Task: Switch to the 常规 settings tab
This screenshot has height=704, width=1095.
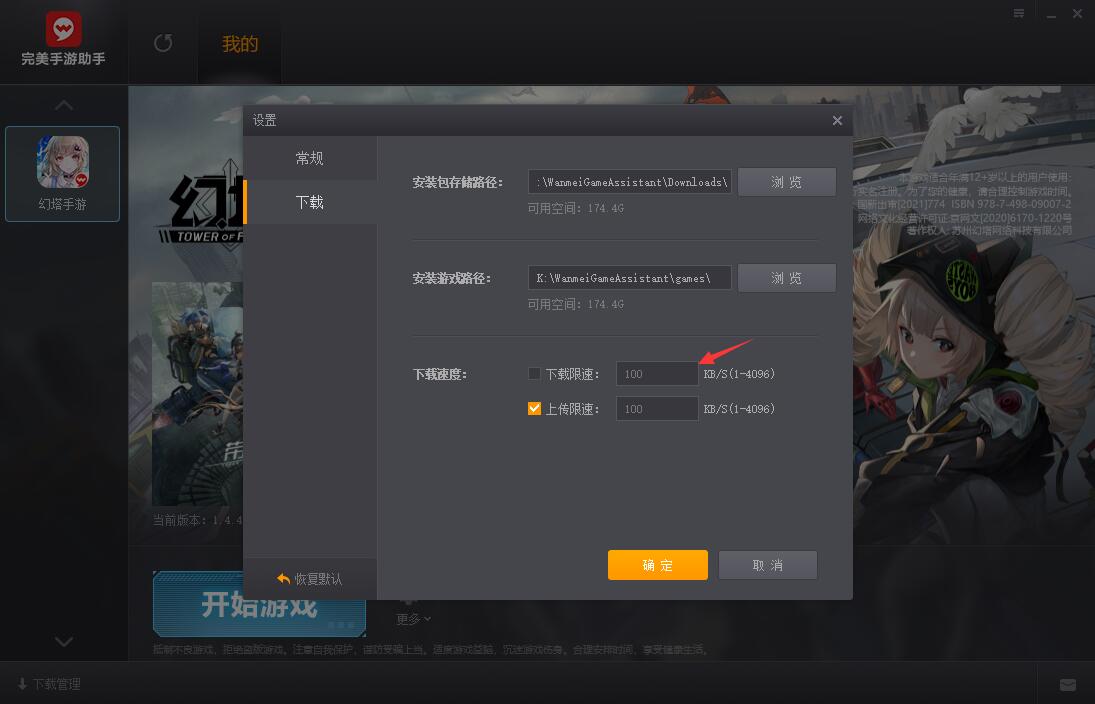Action: (x=309, y=159)
